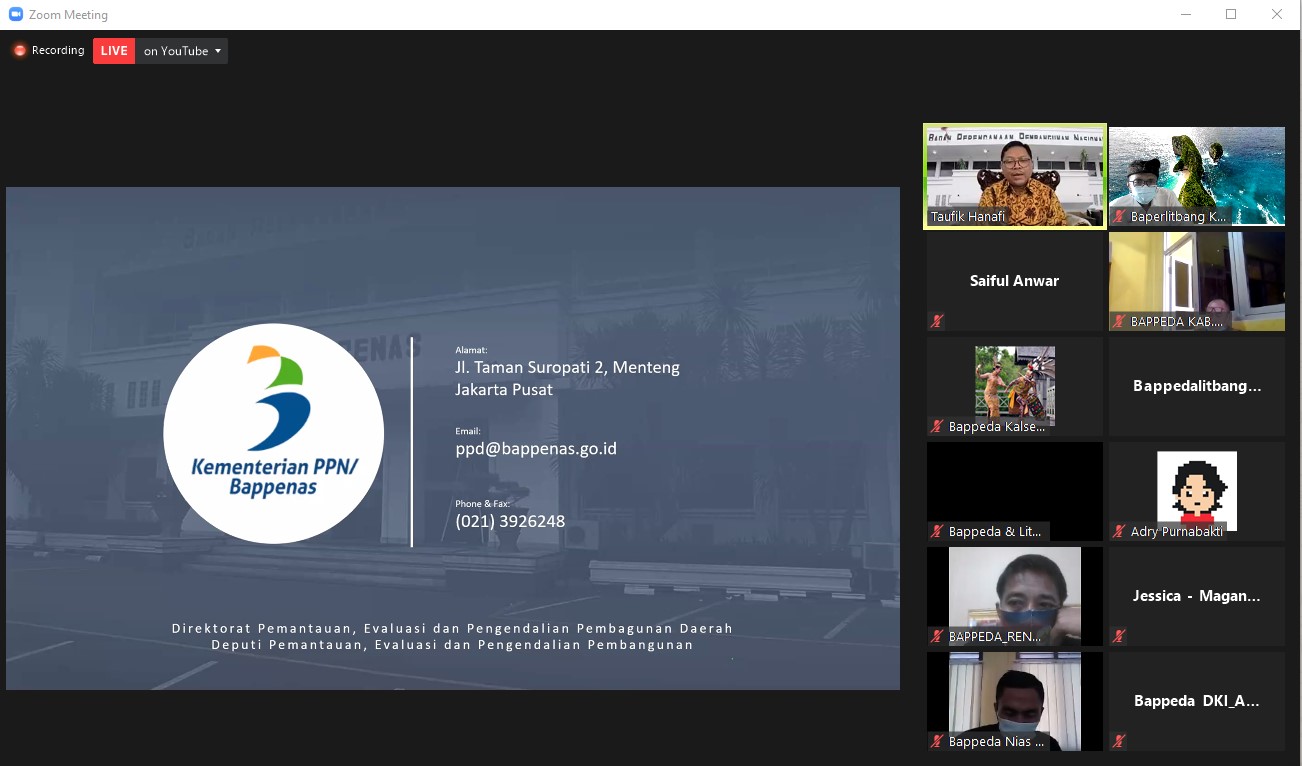
Task: Click the 'Zoom Meeting' window title
Action: click(x=68, y=15)
